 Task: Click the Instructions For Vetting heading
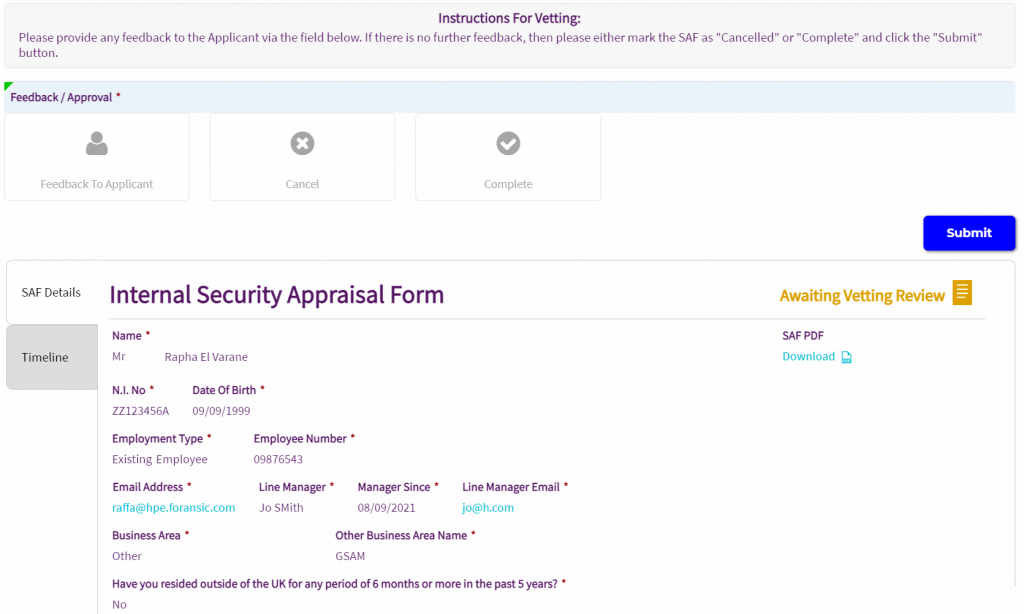pyautogui.click(x=509, y=18)
